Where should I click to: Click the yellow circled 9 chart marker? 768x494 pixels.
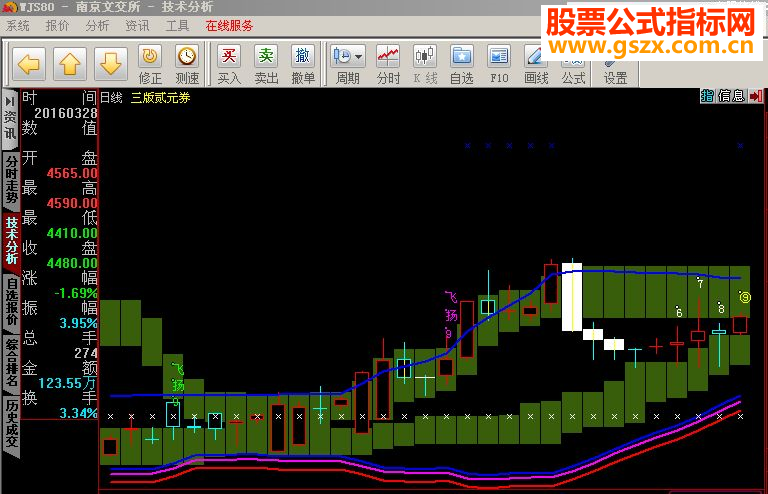pyautogui.click(x=744, y=297)
